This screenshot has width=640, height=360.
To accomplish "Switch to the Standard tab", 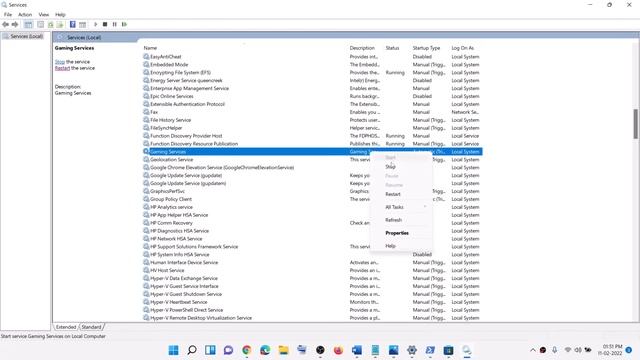I will click(91, 327).
